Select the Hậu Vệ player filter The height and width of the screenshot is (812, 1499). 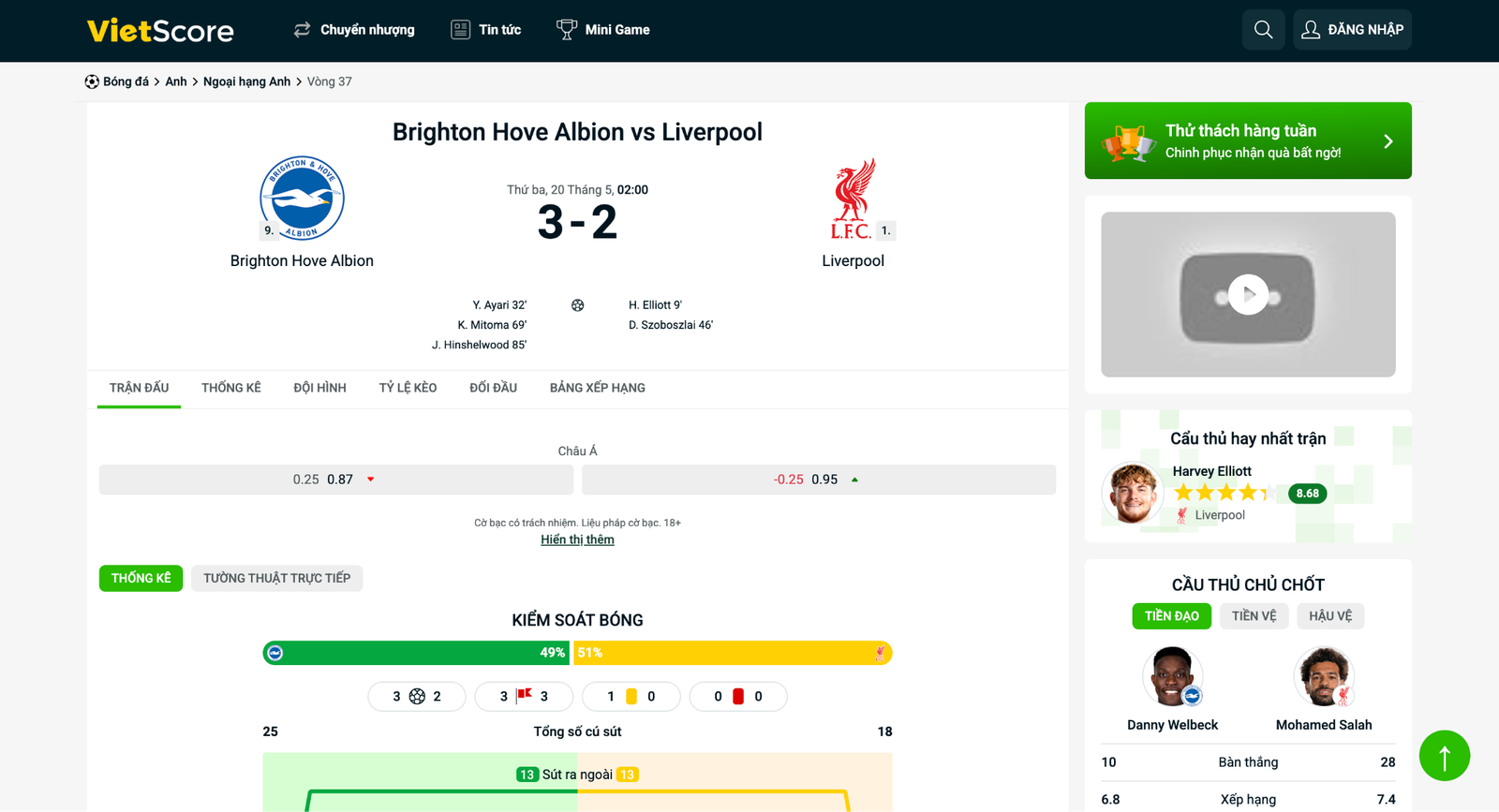point(1330,615)
